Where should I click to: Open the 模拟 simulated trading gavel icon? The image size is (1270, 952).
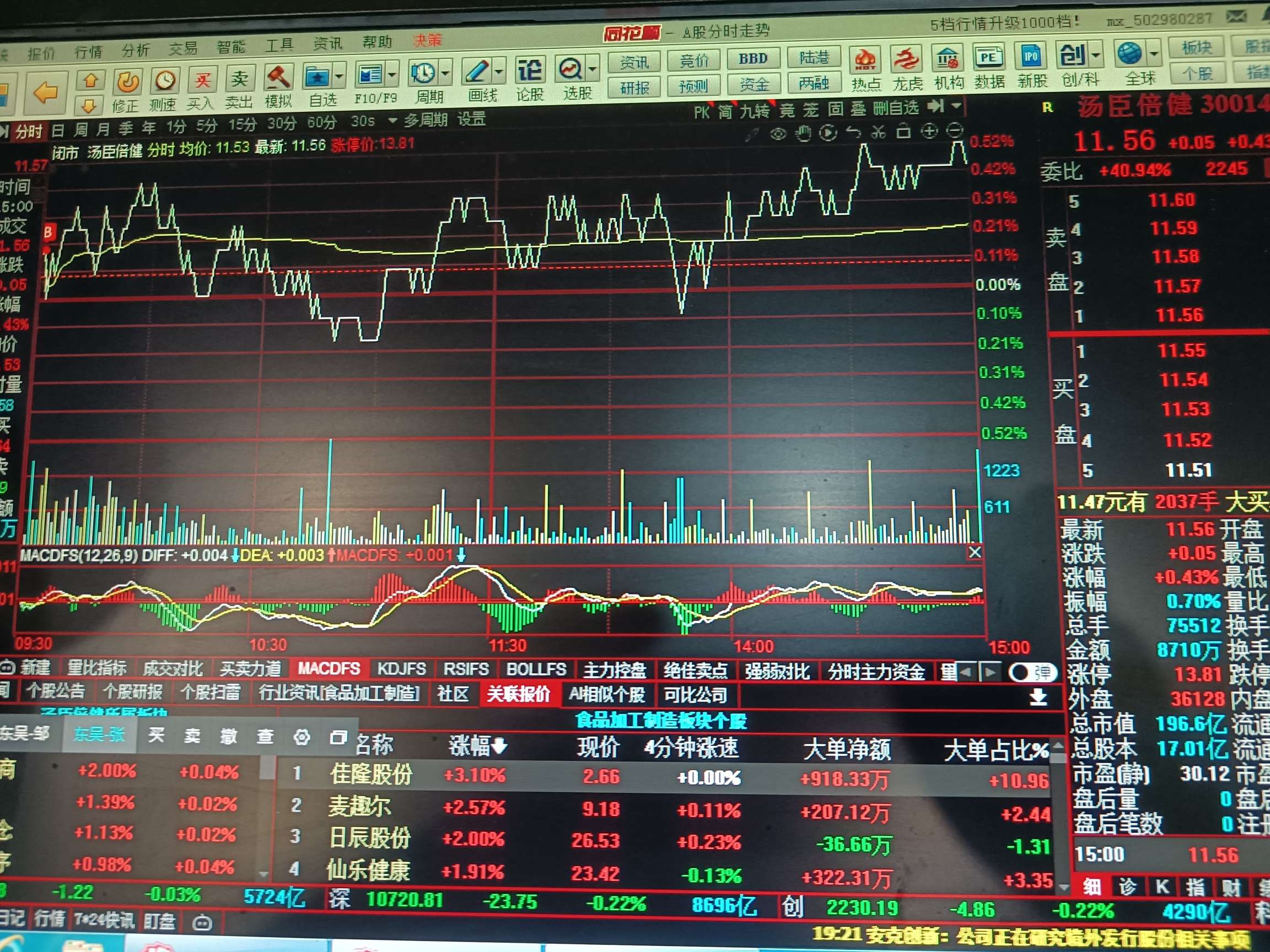click(278, 78)
